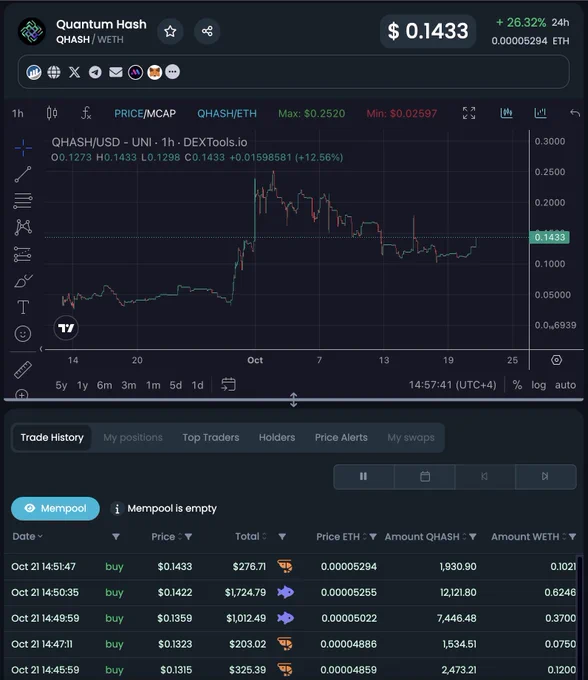Open Price column filter
Image resolution: width=588 pixels, height=680 pixels.
click(x=188, y=537)
